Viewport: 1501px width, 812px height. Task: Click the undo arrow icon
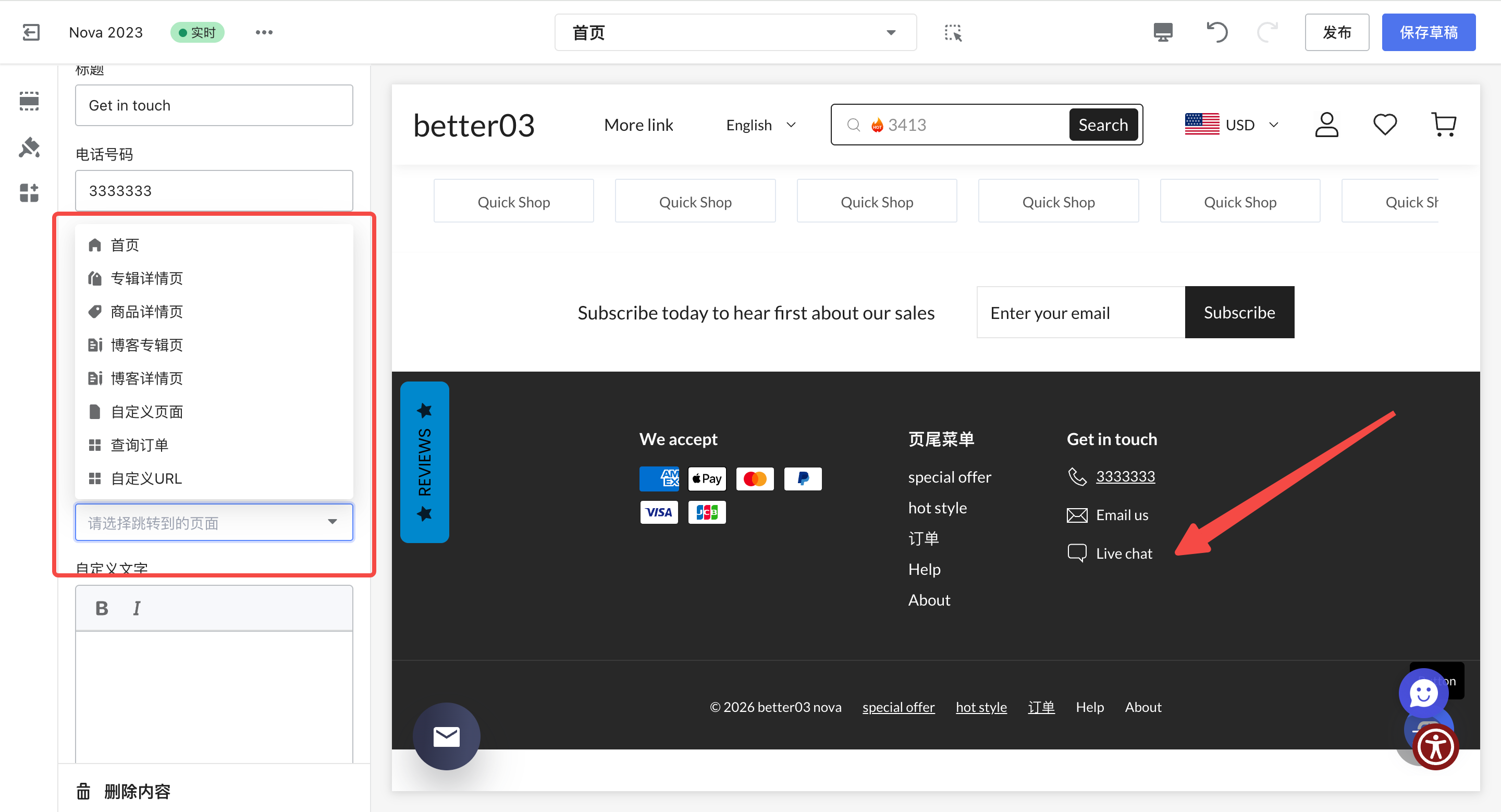(x=1216, y=32)
